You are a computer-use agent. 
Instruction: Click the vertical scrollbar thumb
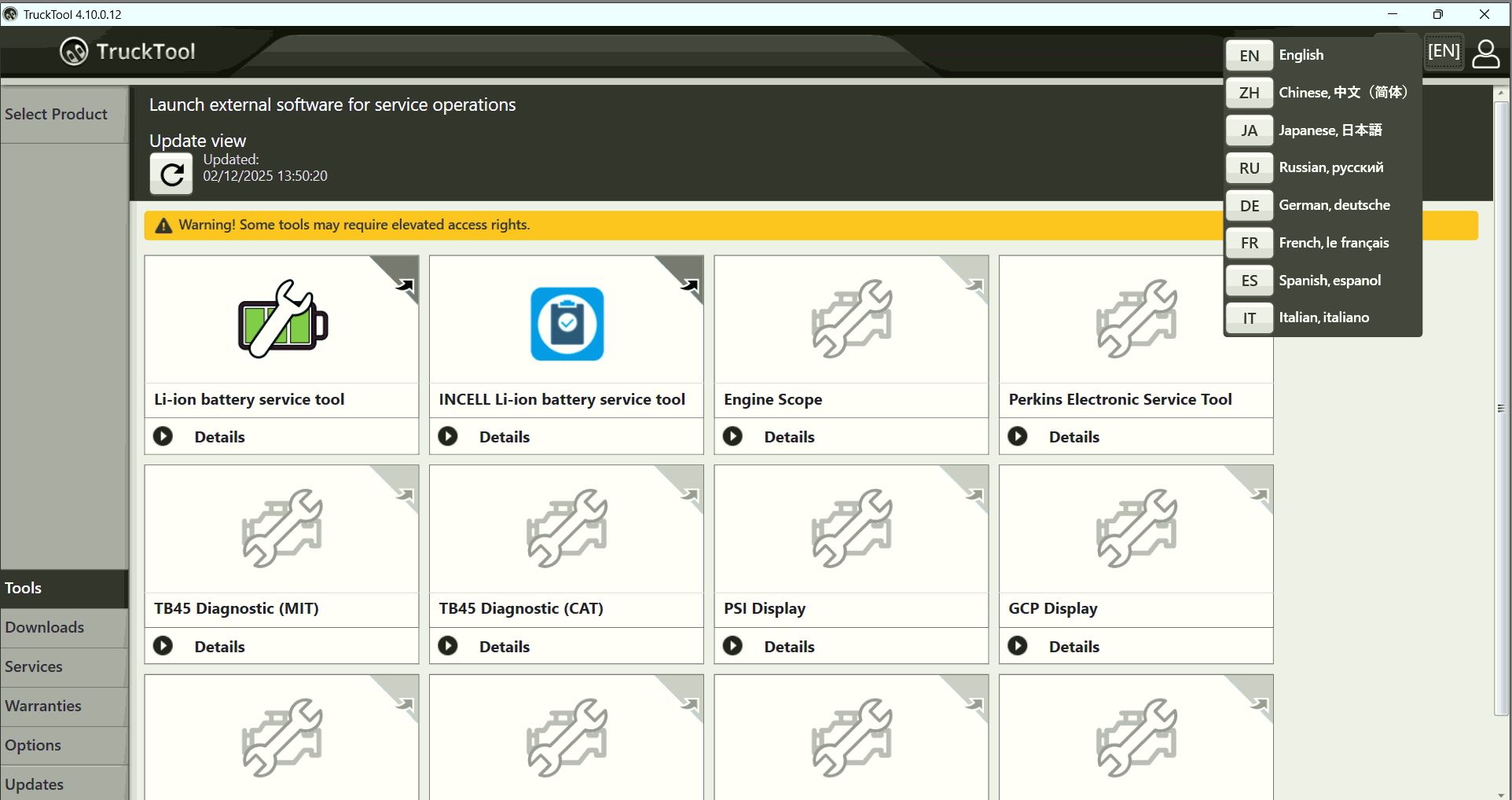click(x=1501, y=409)
